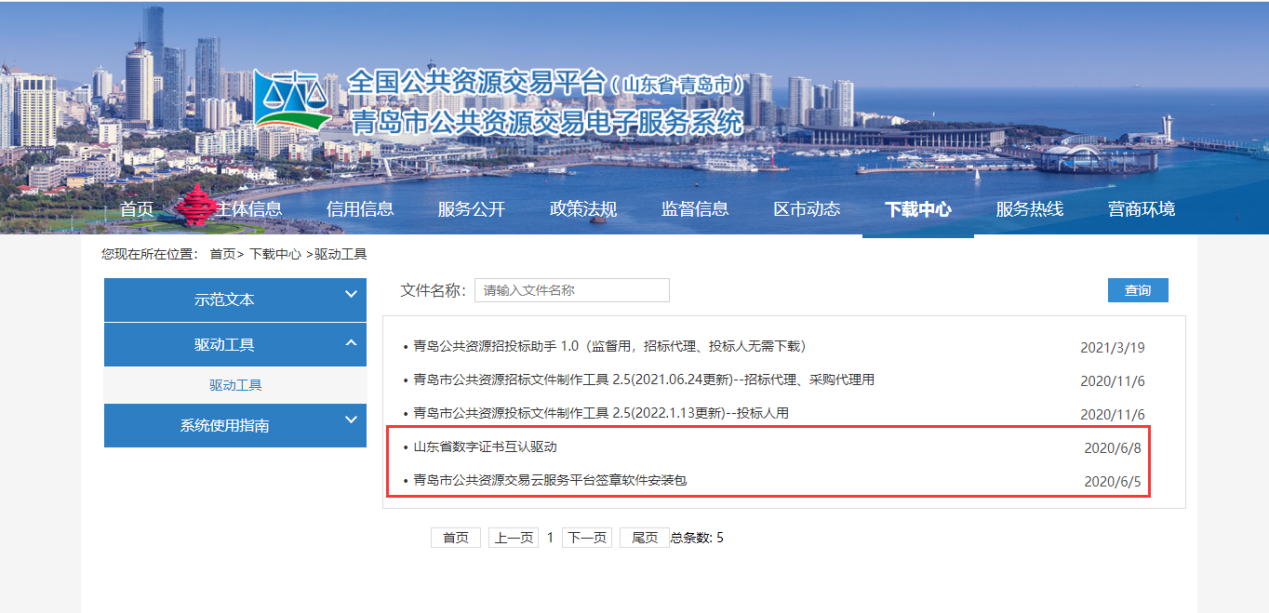Open 营商环境 navigation item
This screenshot has width=1269, height=613.
(1141, 209)
